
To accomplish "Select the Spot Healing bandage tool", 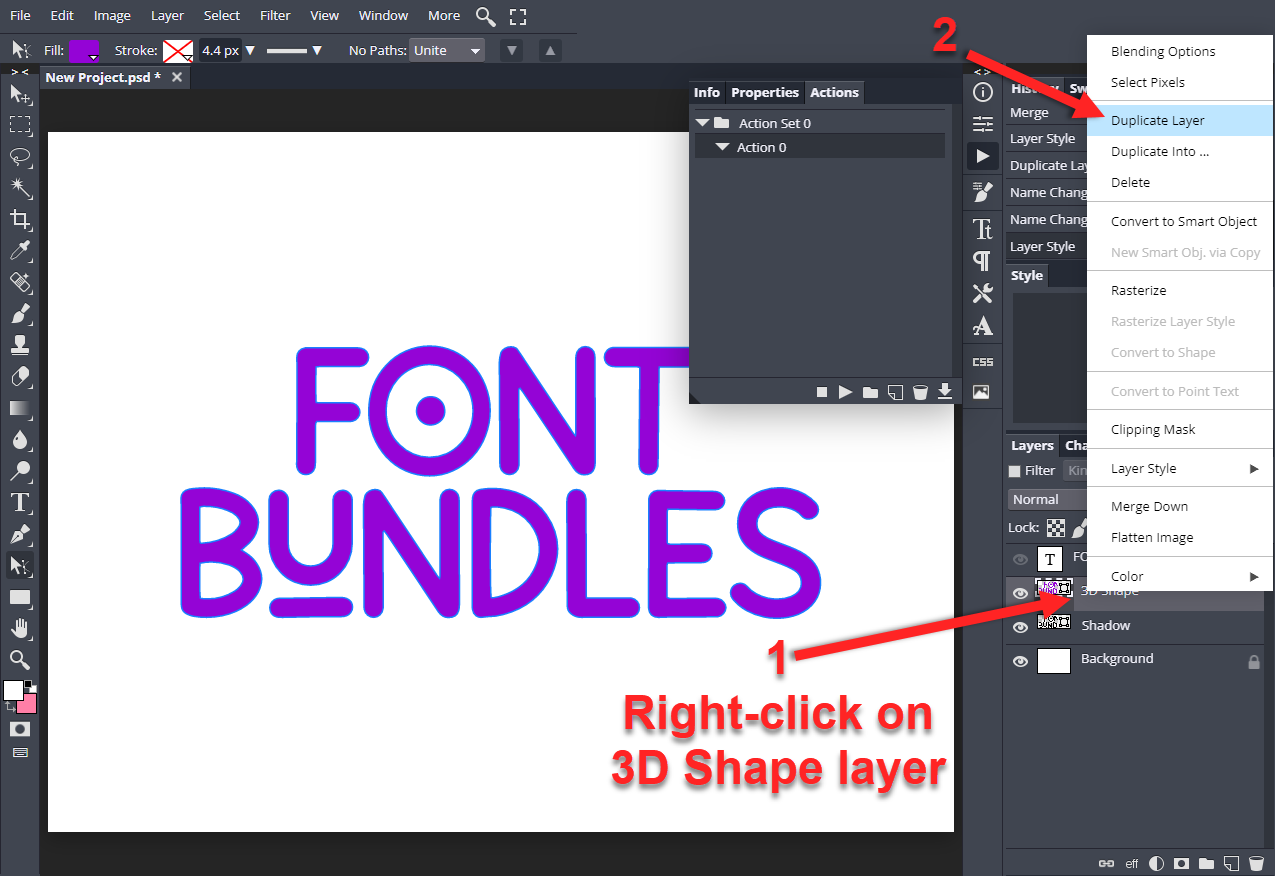I will point(20,283).
